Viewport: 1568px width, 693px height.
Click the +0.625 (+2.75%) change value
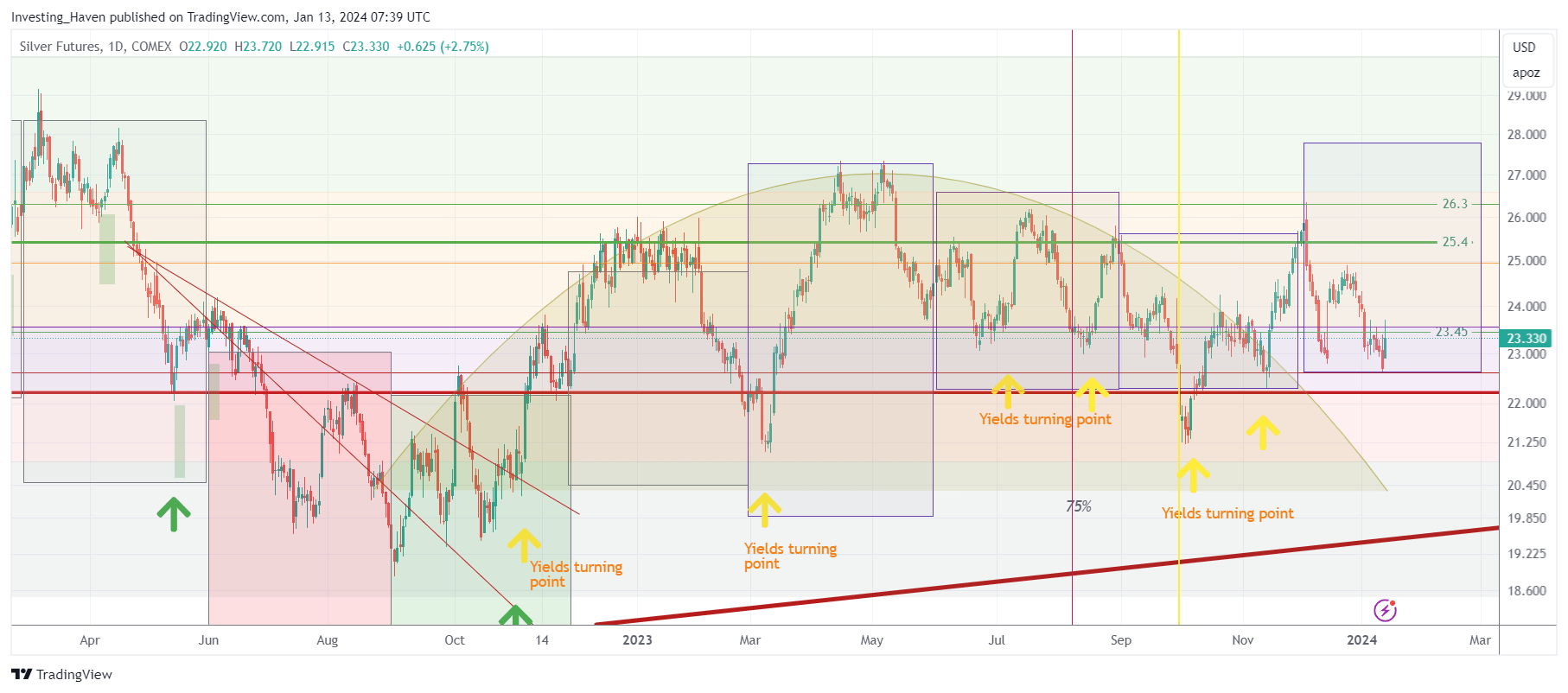(443, 47)
